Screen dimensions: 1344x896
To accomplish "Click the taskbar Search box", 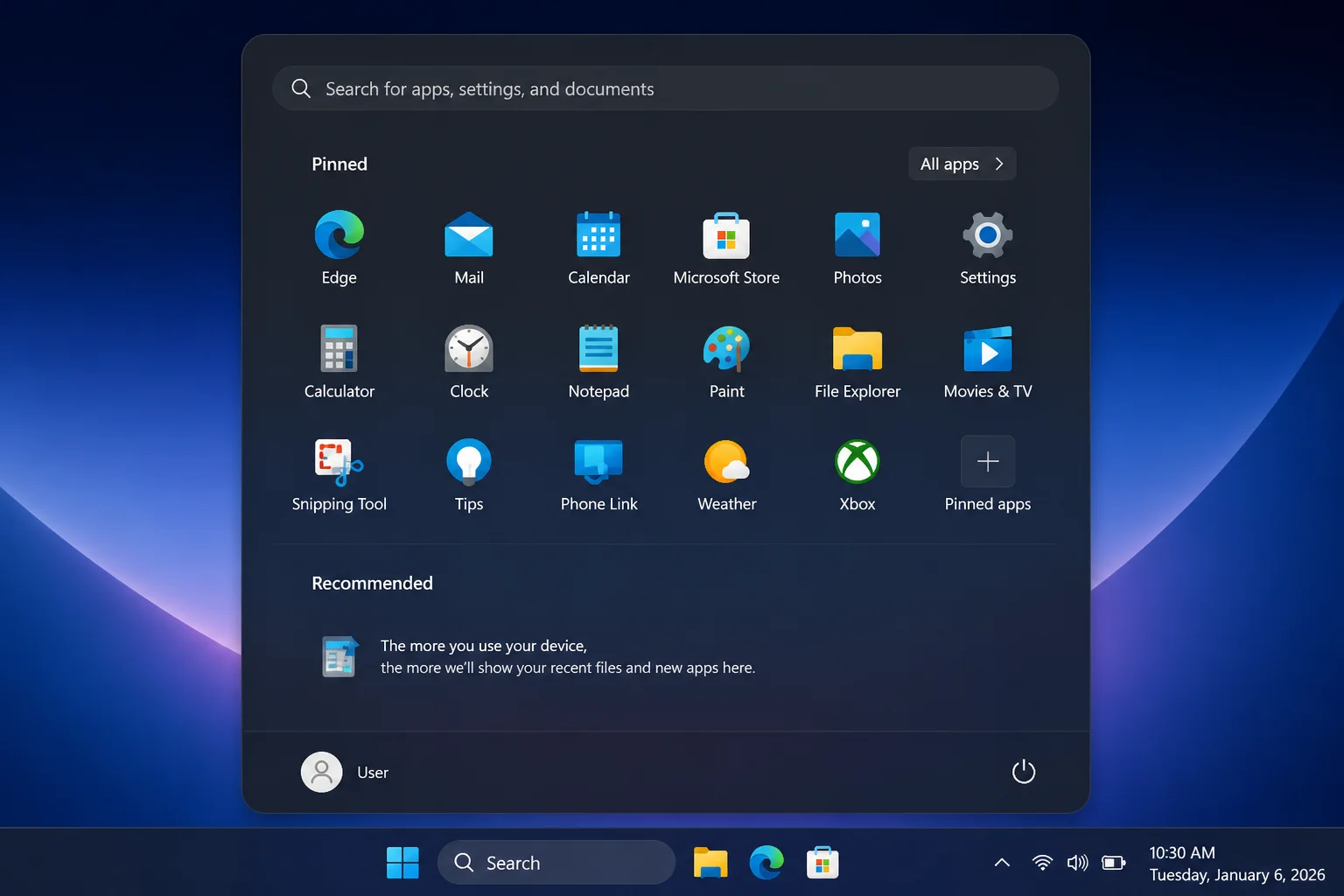I will pos(556,863).
